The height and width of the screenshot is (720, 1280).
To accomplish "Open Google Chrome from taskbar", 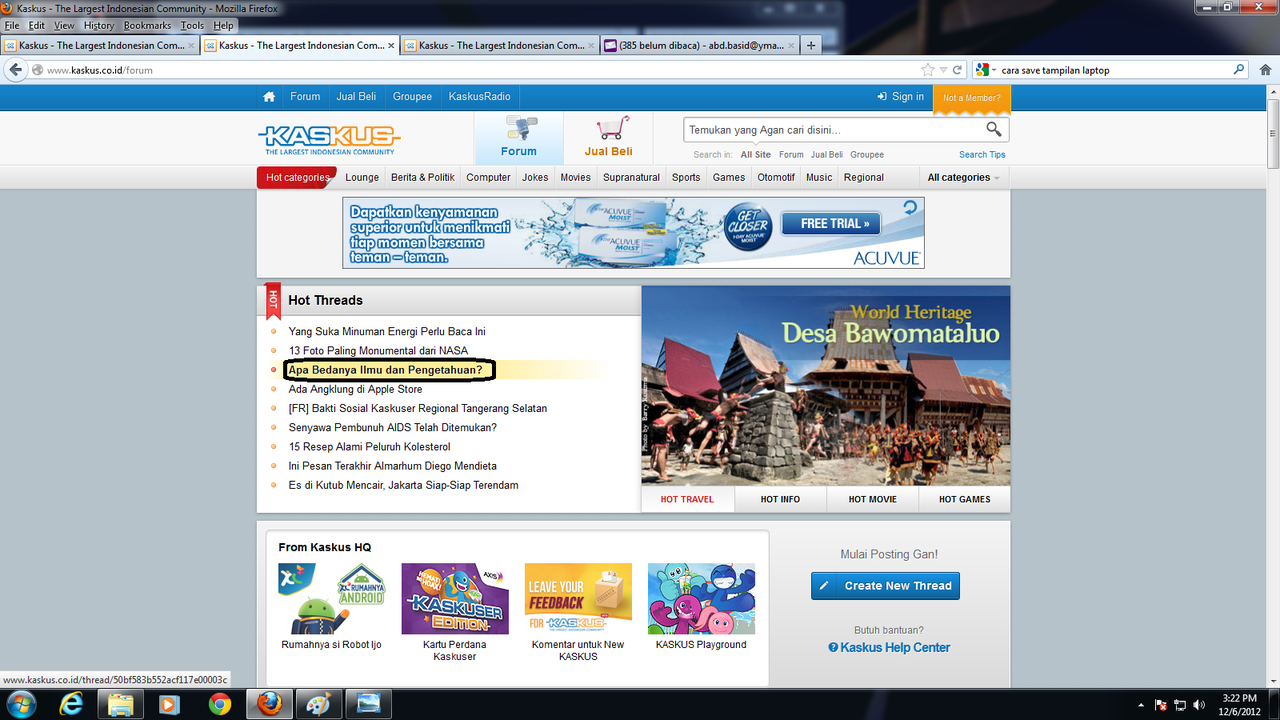I will [x=219, y=704].
